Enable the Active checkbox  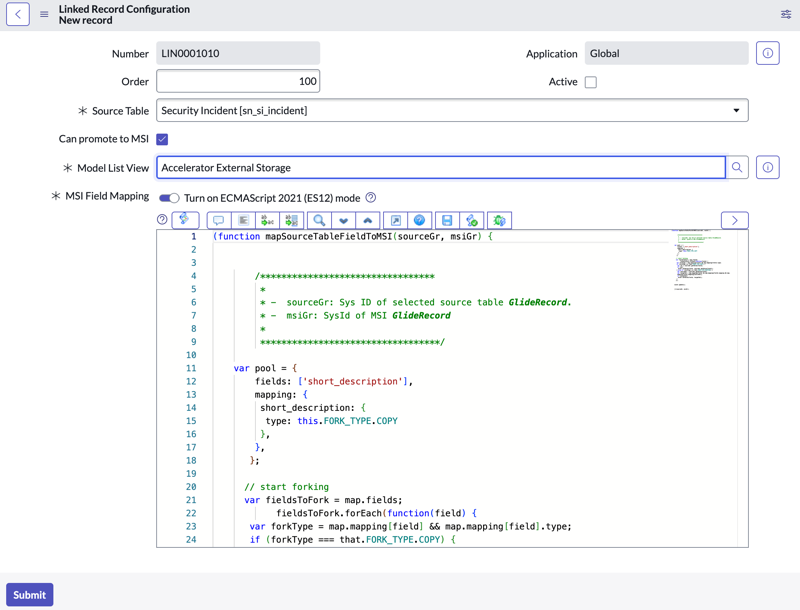point(591,82)
